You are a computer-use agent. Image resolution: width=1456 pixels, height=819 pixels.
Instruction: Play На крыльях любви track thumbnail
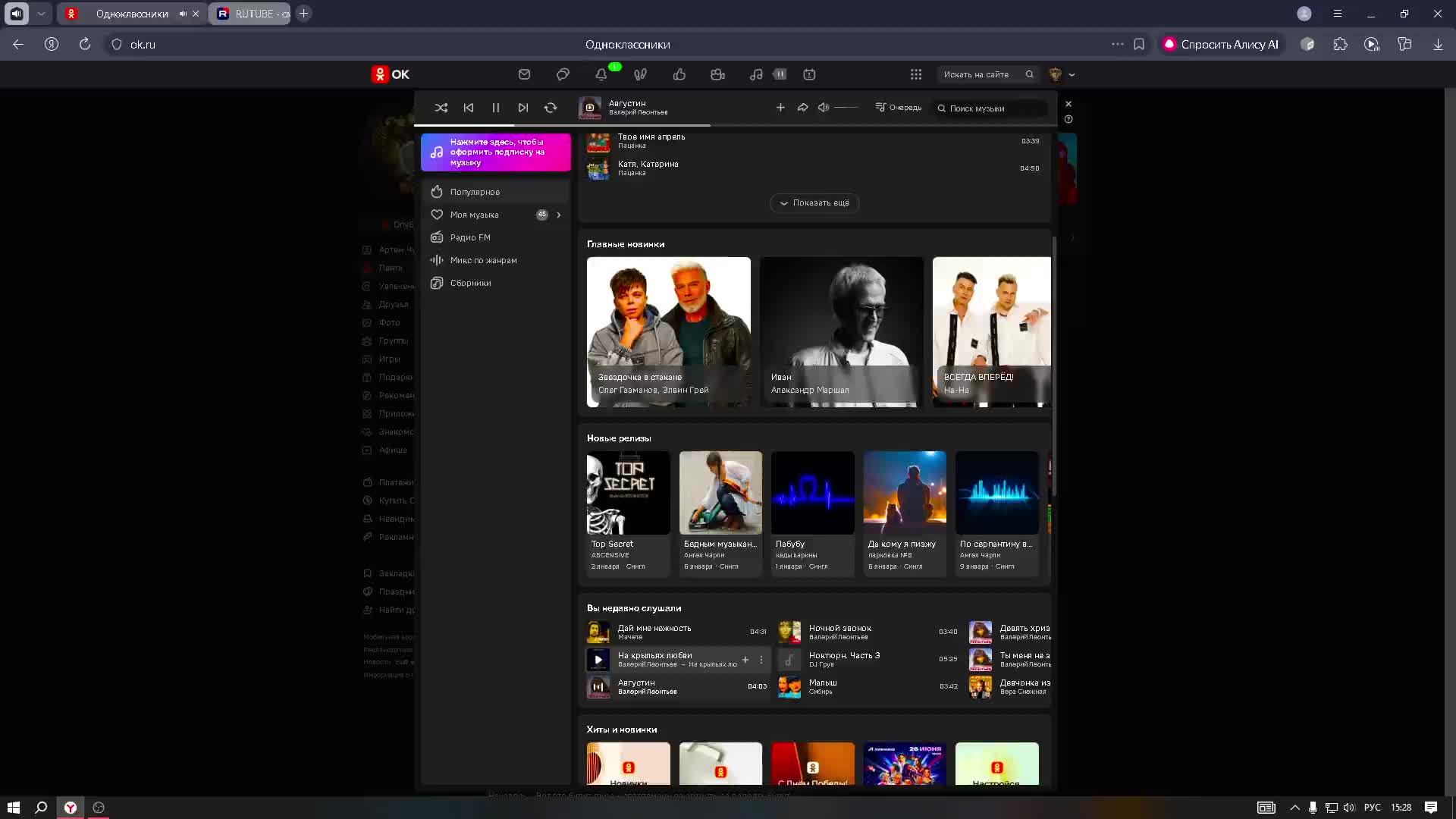(x=598, y=660)
